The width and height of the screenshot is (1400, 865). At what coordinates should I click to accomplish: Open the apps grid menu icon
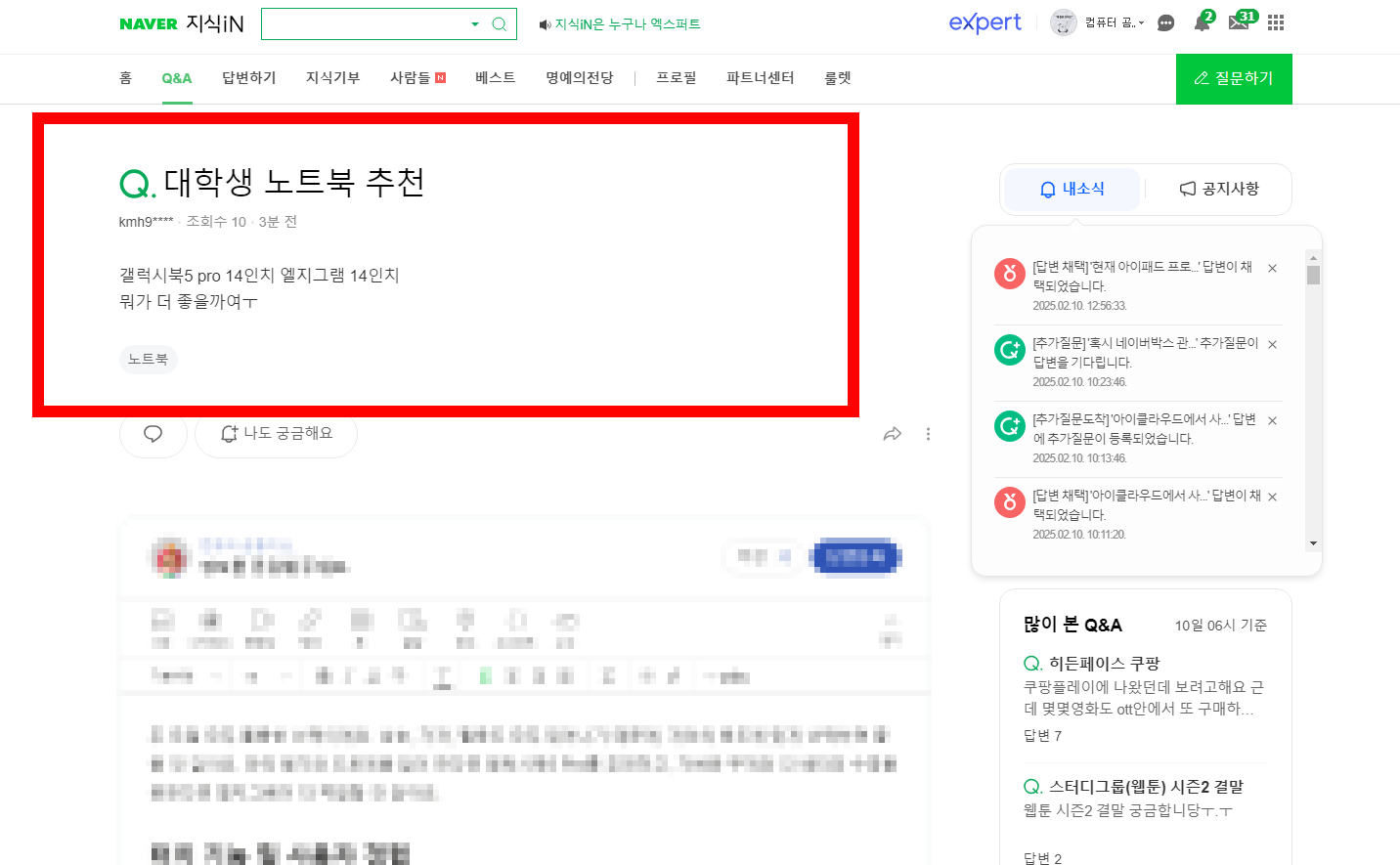click(x=1276, y=22)
